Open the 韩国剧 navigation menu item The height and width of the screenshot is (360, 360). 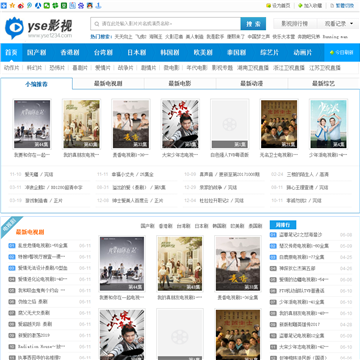[x=170, y=53]
